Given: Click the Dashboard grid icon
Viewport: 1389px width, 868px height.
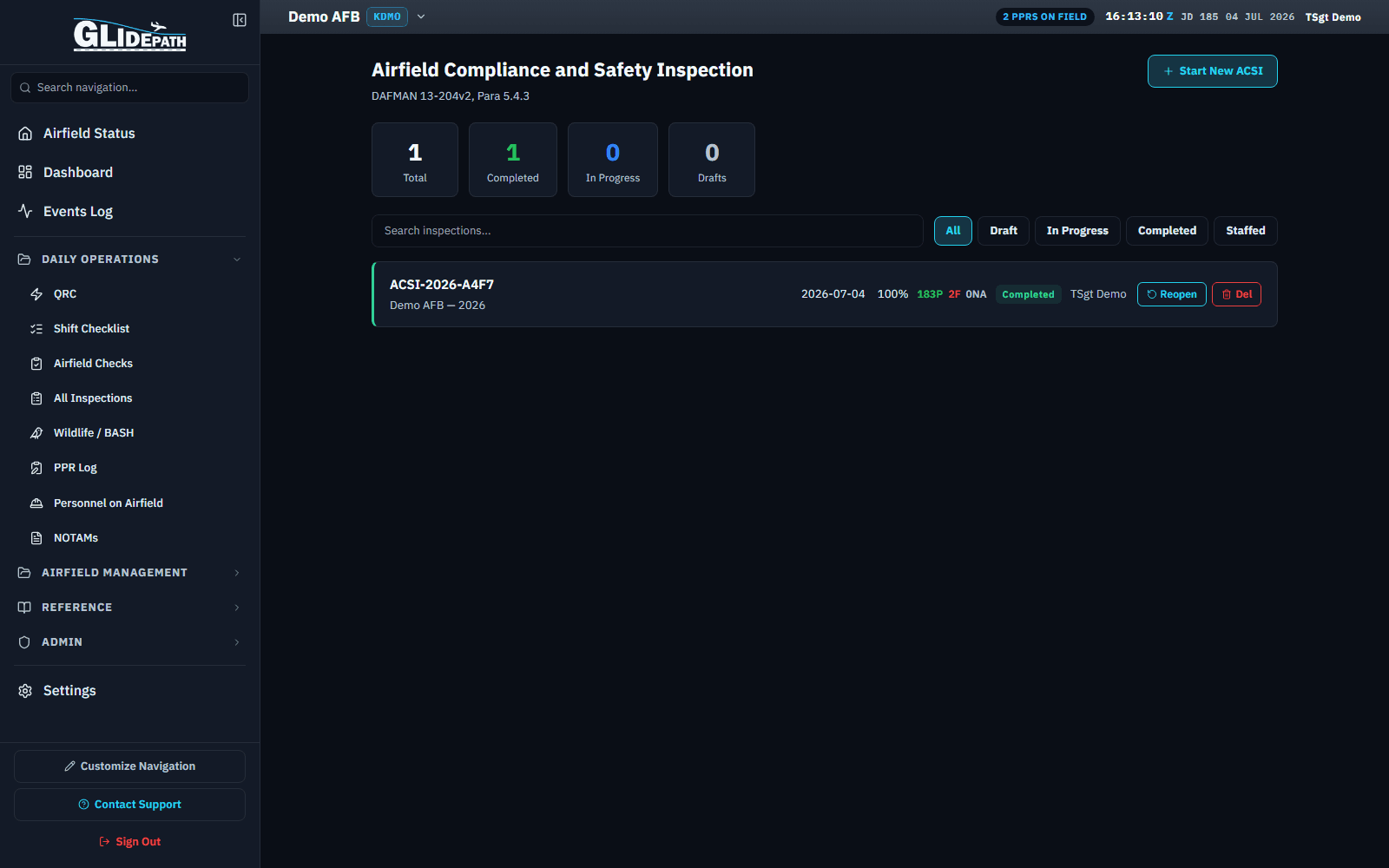Looking at the screenshot, I should coord(25,173).
